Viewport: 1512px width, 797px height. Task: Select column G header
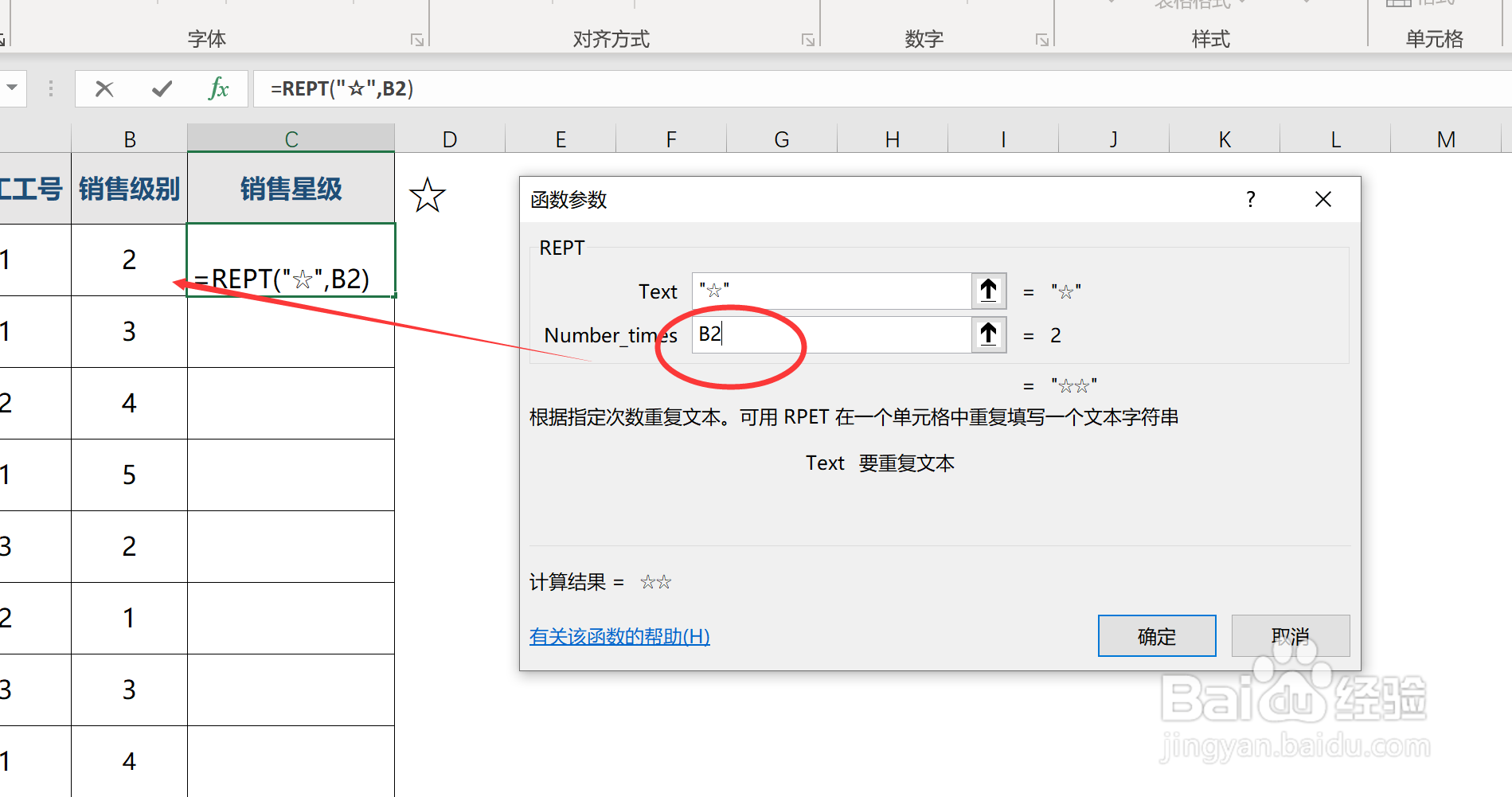[782, 139]
